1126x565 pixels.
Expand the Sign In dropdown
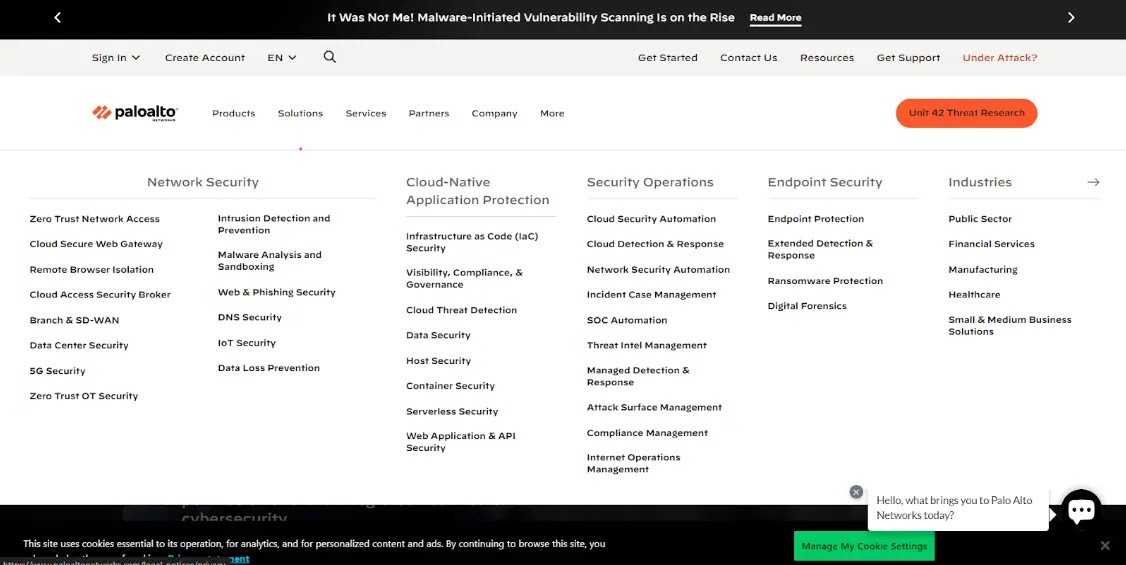point(116,57)
